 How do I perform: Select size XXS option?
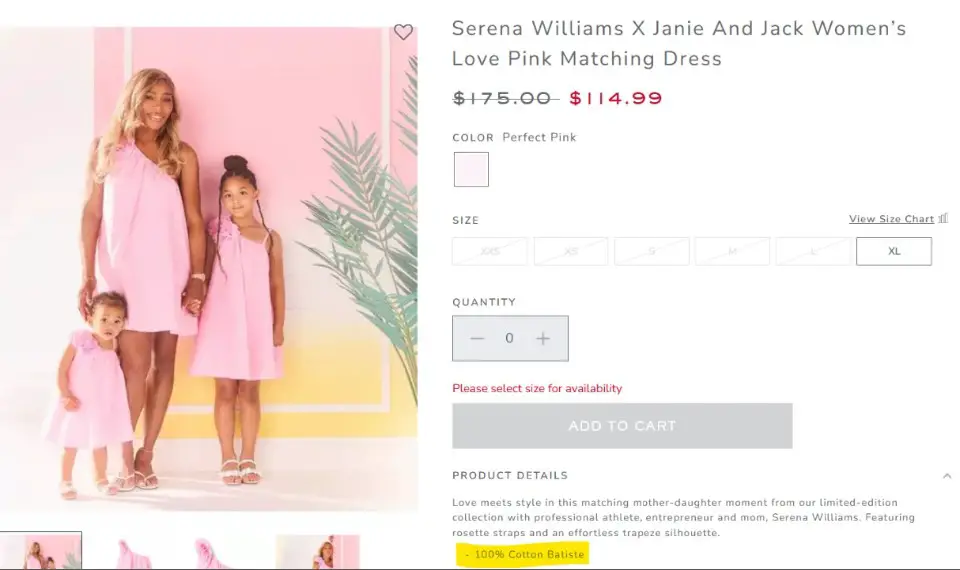point(490,251)
